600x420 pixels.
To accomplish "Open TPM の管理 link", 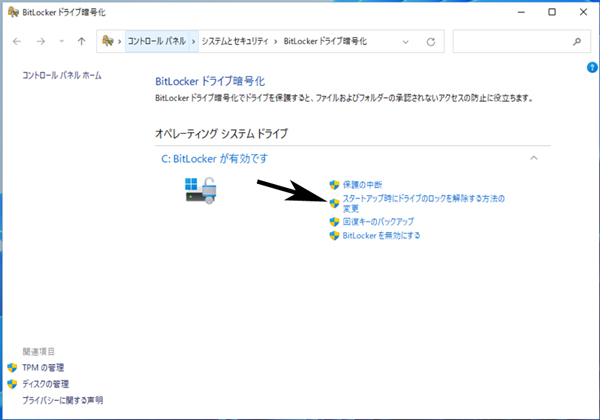I will (43, 368).
